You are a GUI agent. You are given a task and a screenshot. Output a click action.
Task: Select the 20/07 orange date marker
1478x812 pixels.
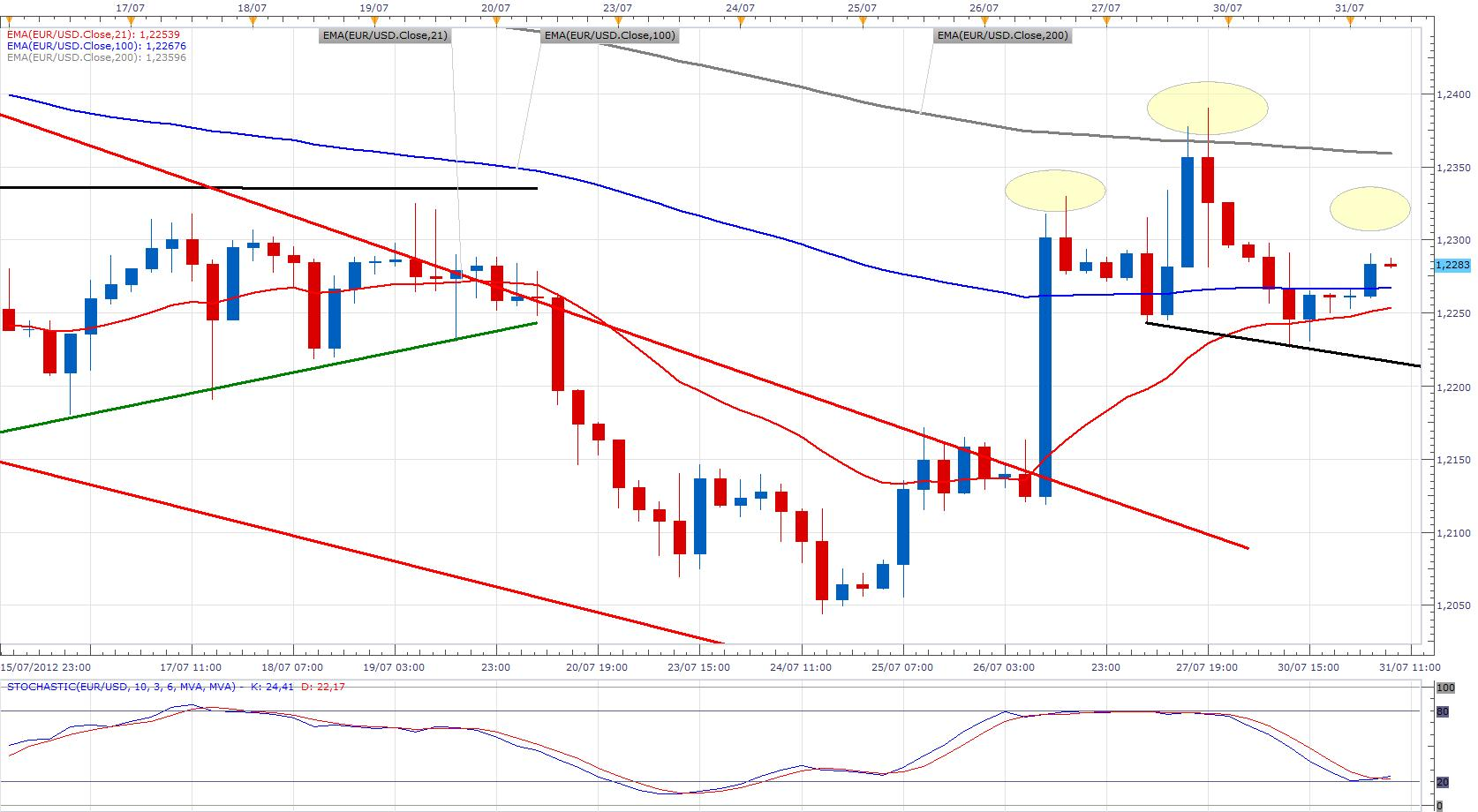pyautogui.click(x=496, y=21)
